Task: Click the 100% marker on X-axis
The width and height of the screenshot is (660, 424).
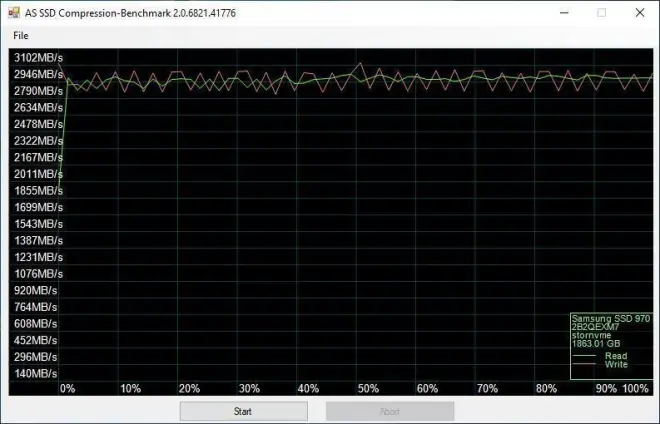Action: (636, 389)
